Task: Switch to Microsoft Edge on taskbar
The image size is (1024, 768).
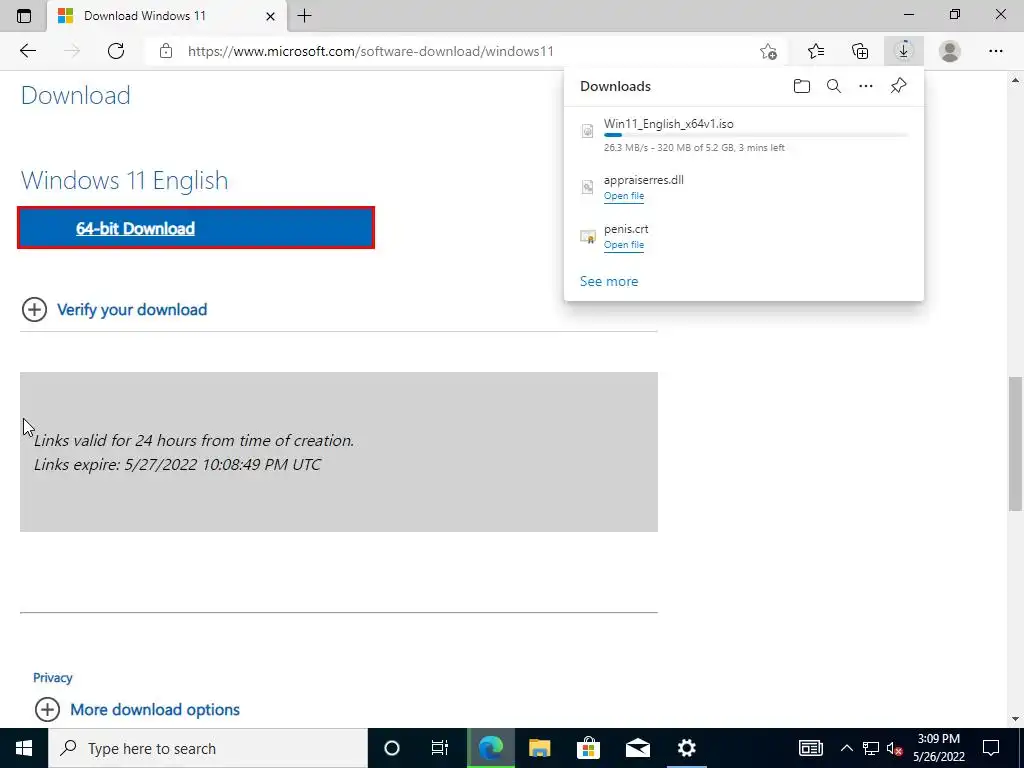Action: tap(490, 748)
